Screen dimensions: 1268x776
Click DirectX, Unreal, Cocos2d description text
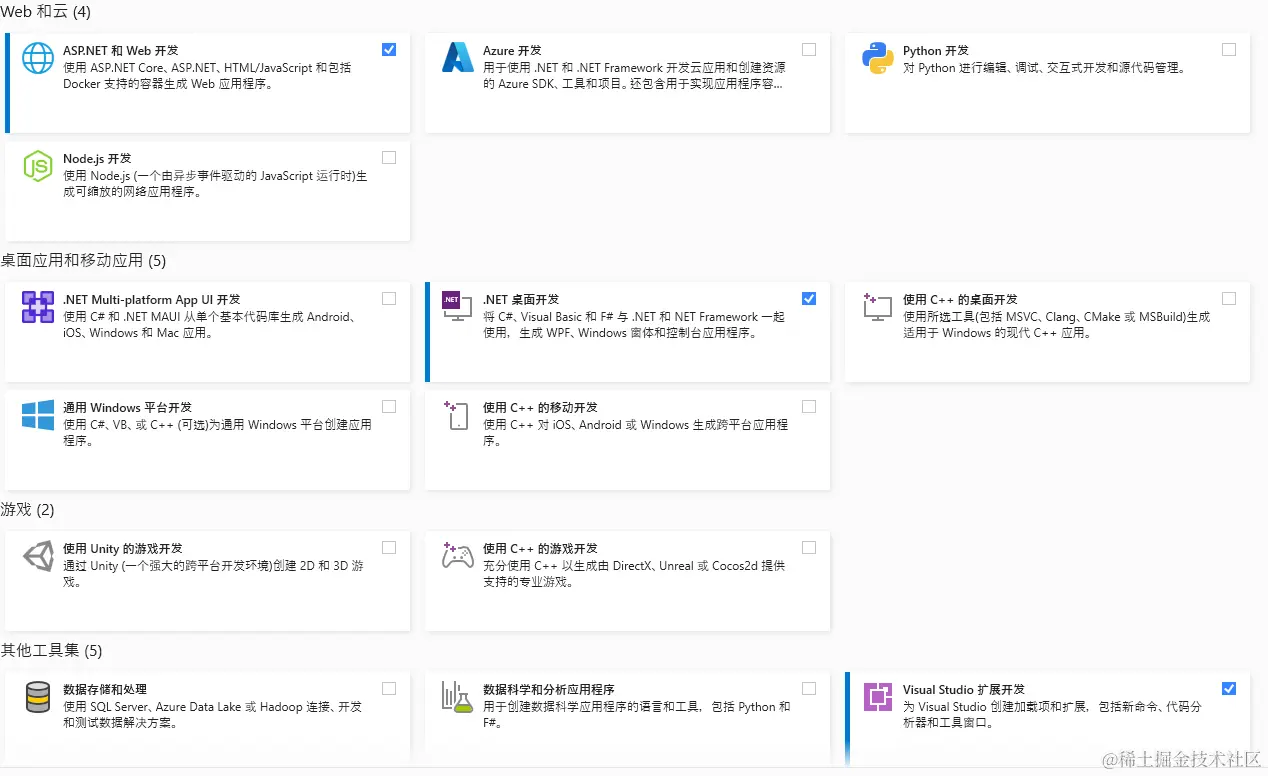coord(634,573)
